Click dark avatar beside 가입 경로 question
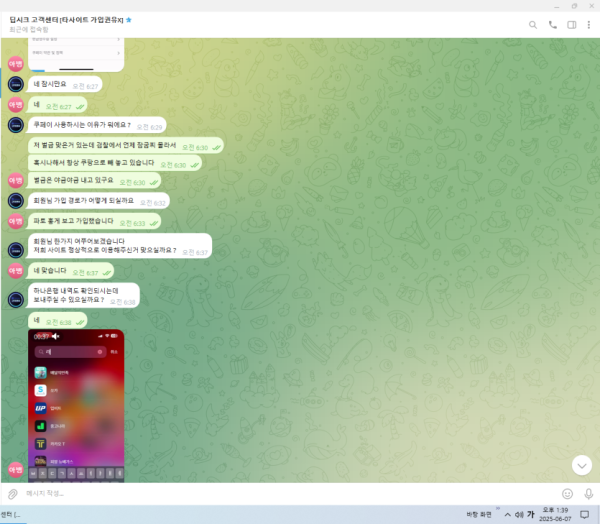Image resolution: width=600 pixels, height=524 pixels. click(16, 201)
